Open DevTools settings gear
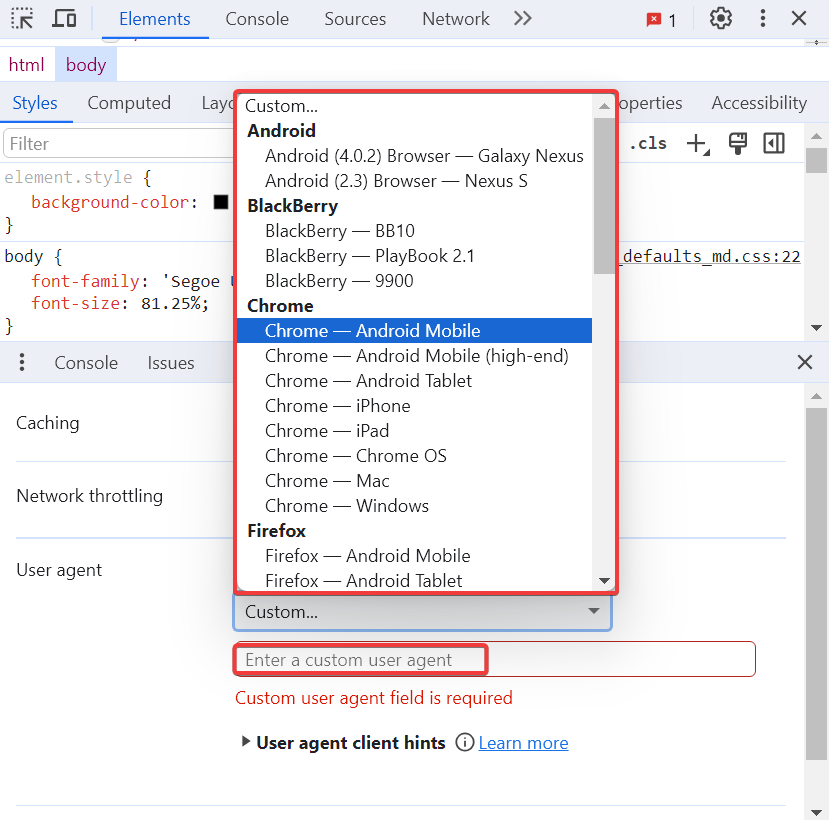829x820 pixels. 721,19
